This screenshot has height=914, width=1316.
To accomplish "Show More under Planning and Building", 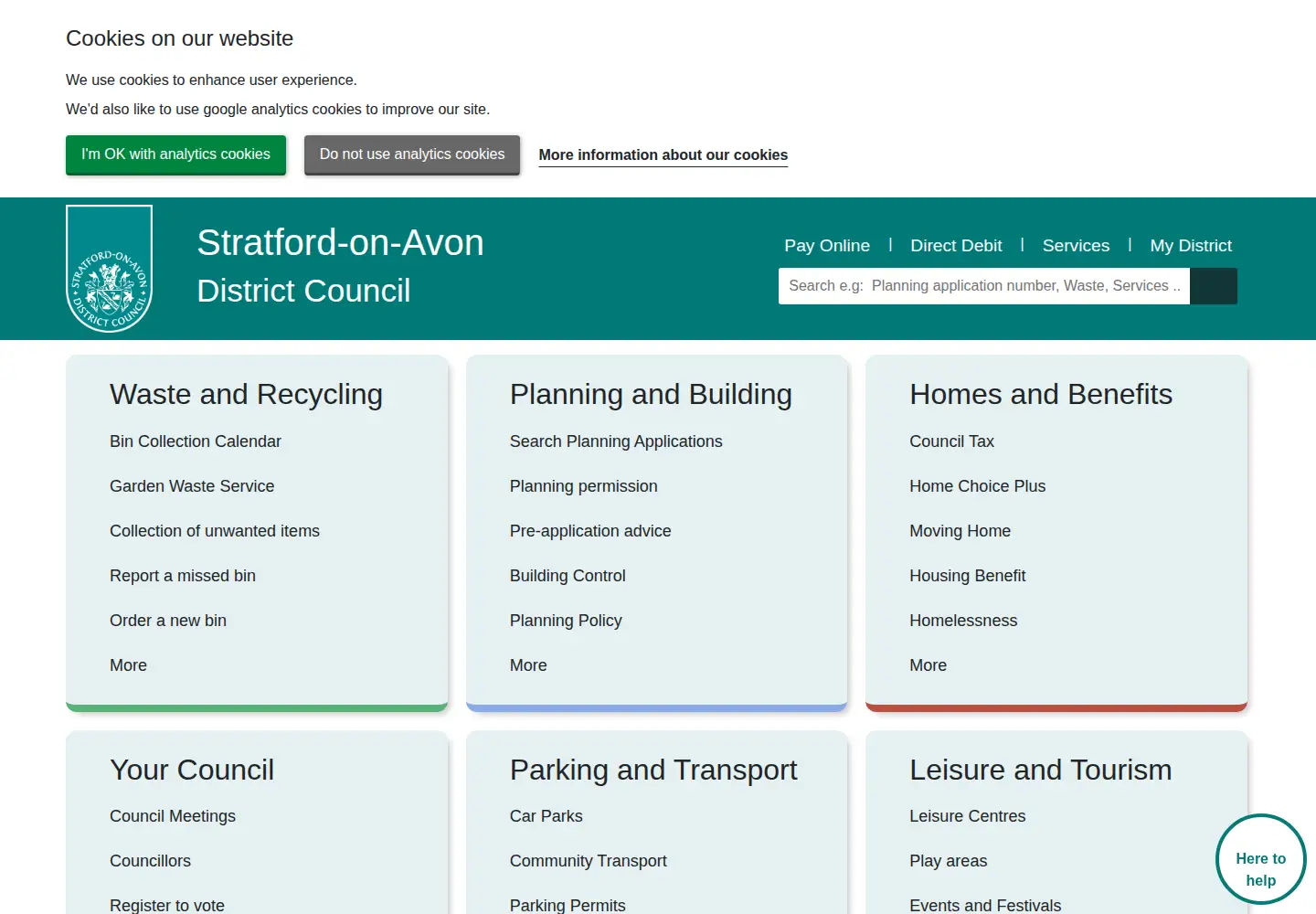I will point(528,665).
